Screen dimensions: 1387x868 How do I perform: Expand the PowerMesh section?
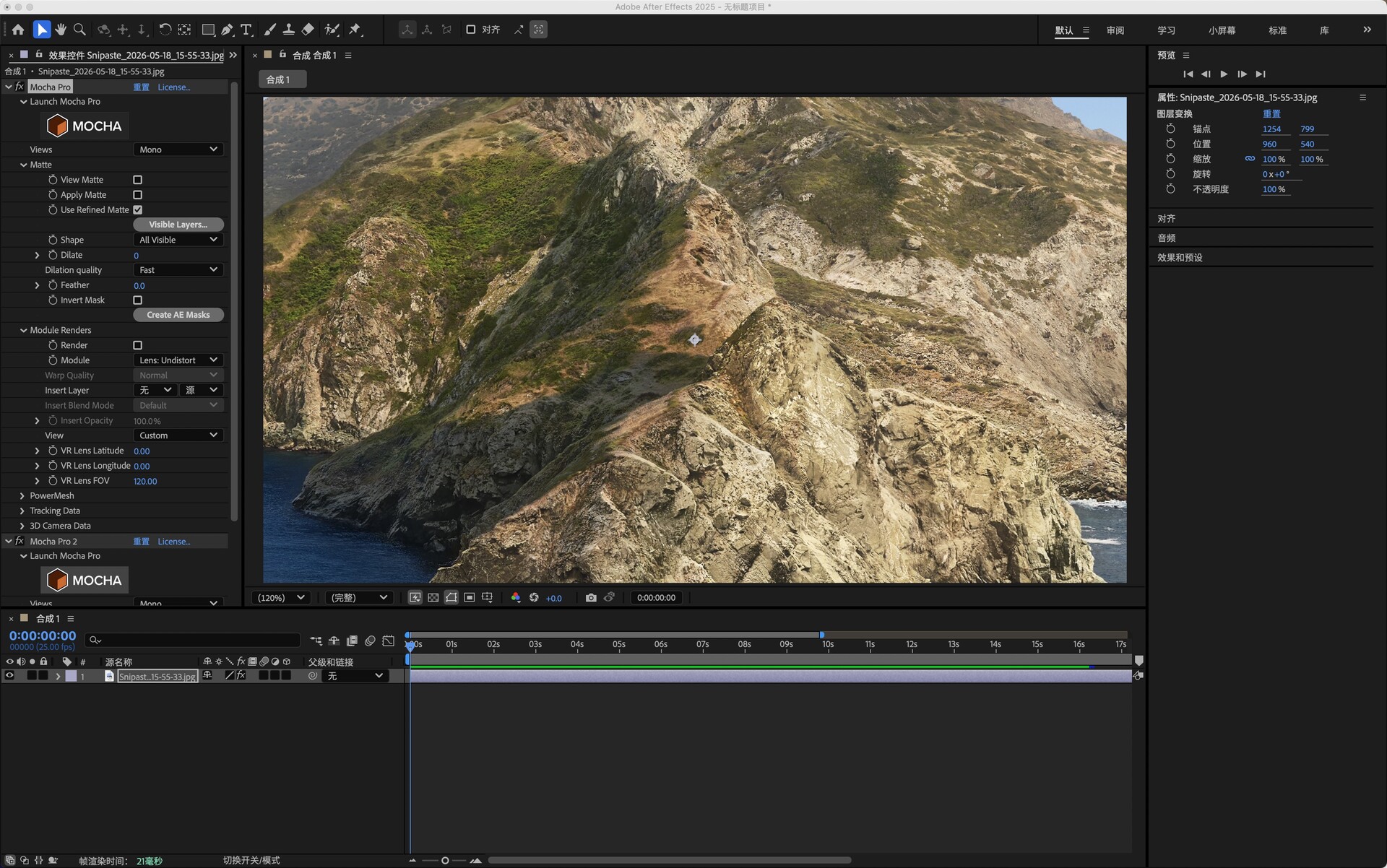[x=22, y=496]
